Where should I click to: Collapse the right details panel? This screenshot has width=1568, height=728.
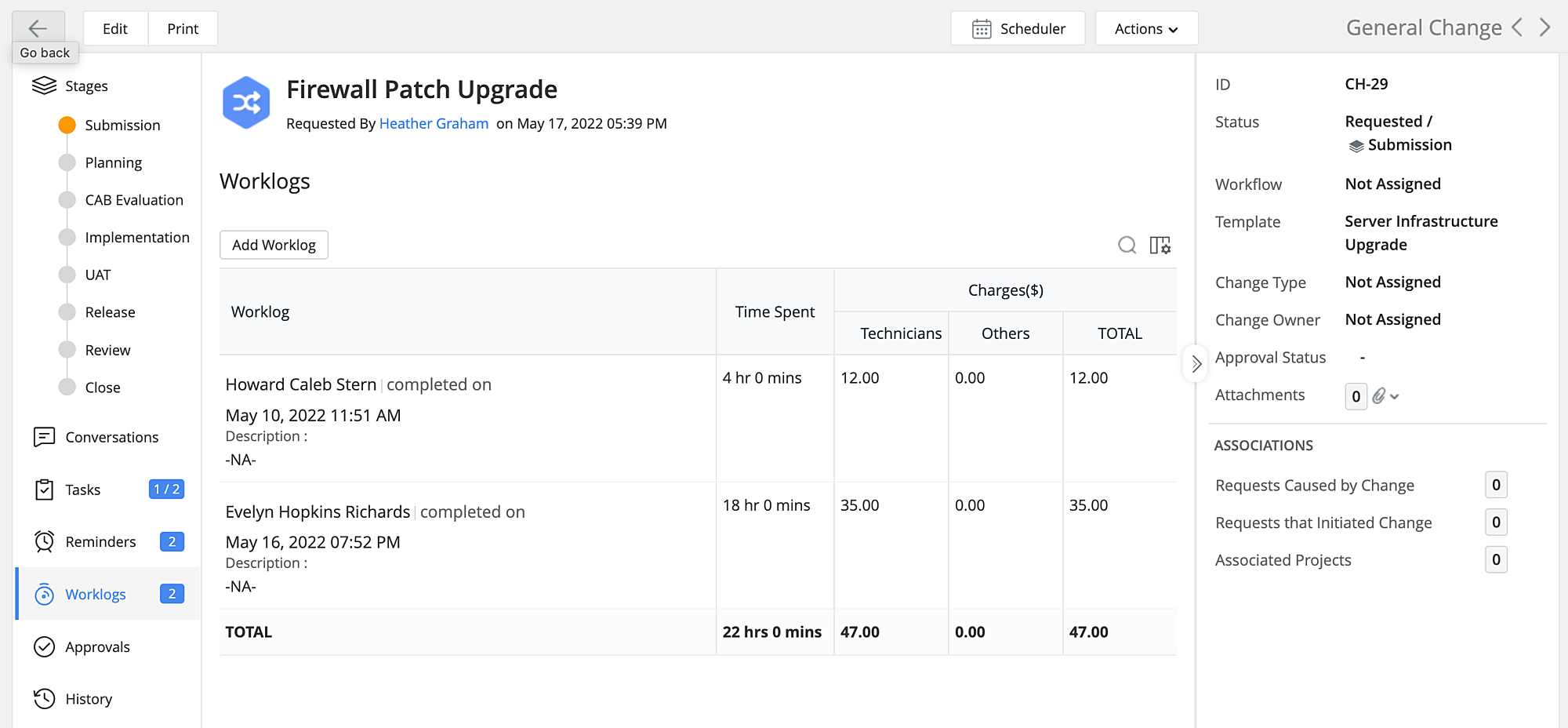tap(1196, 364)
